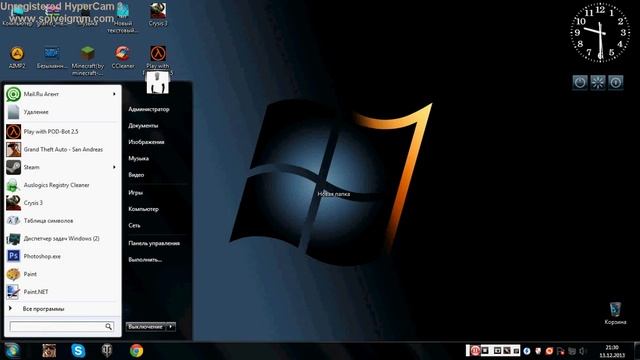Open Видео in the Start menu
Screen dimensions: 640x360
tap(136, 175)
